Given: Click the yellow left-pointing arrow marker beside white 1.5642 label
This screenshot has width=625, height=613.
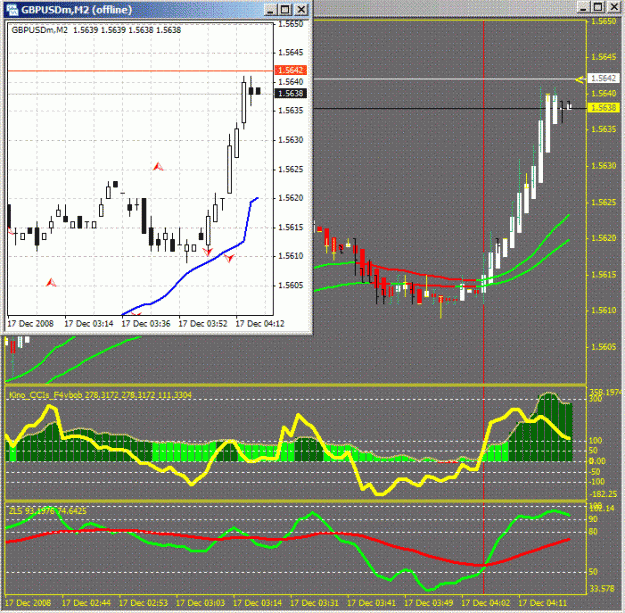Looking at the screenshot, I should [580, 80].
